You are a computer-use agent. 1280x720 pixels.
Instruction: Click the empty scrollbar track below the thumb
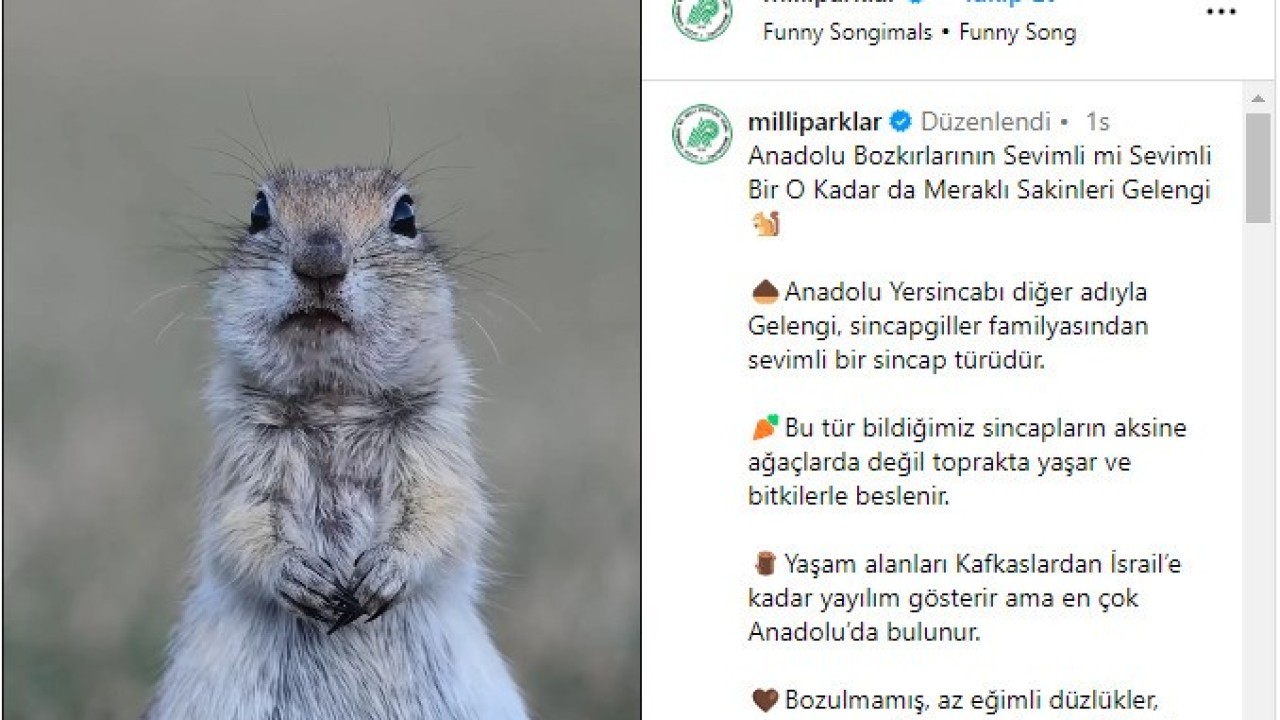point(1258,470)
